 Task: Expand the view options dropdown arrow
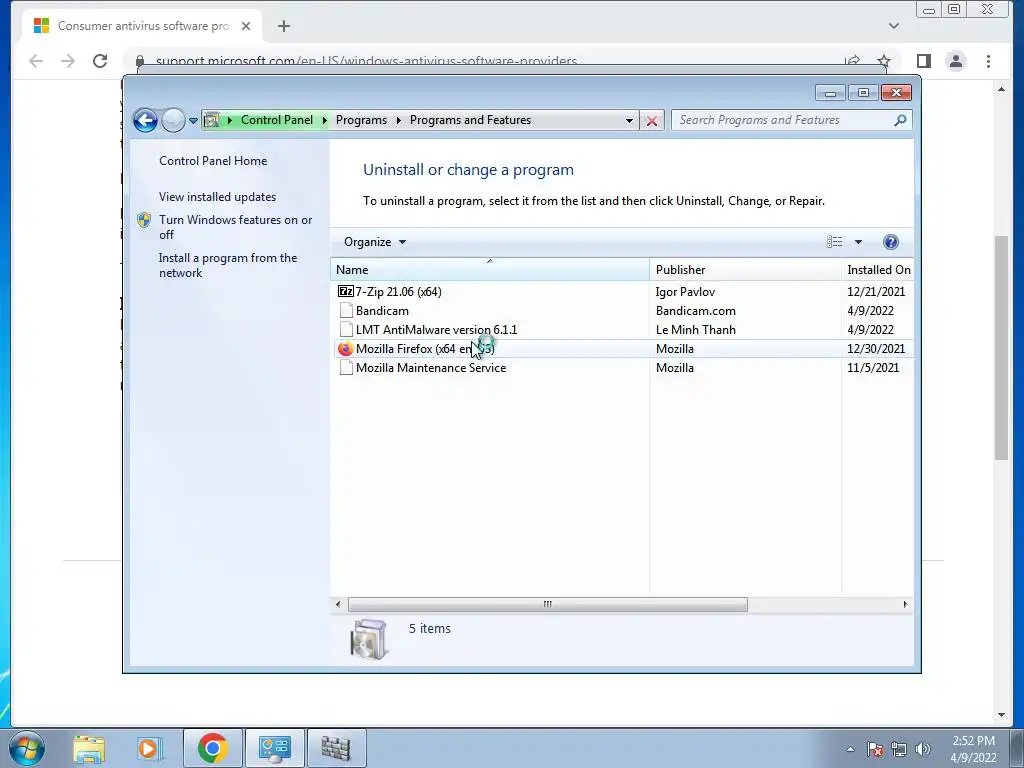pos(858,242)
